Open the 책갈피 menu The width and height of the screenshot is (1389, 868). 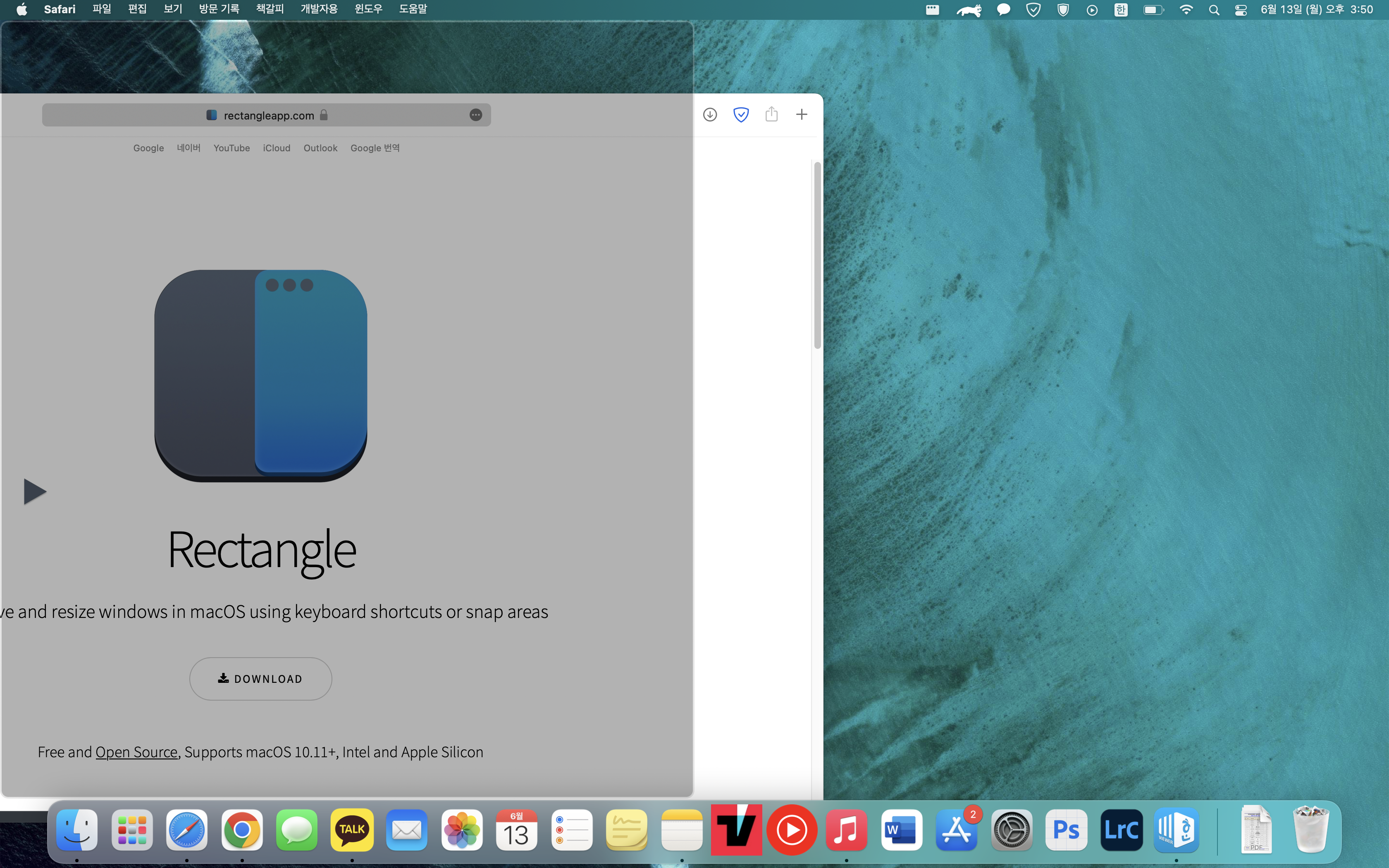tap(270, 9)
